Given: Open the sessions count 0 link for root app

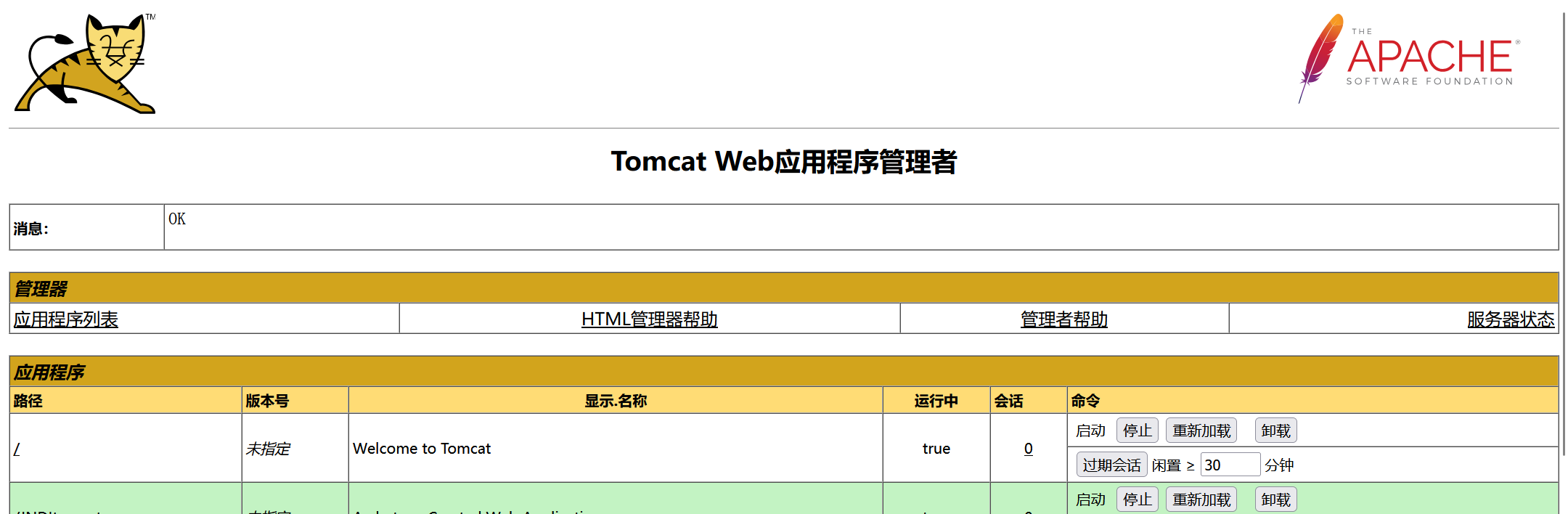Looking at the screenshot, I should pos(1028,449).
